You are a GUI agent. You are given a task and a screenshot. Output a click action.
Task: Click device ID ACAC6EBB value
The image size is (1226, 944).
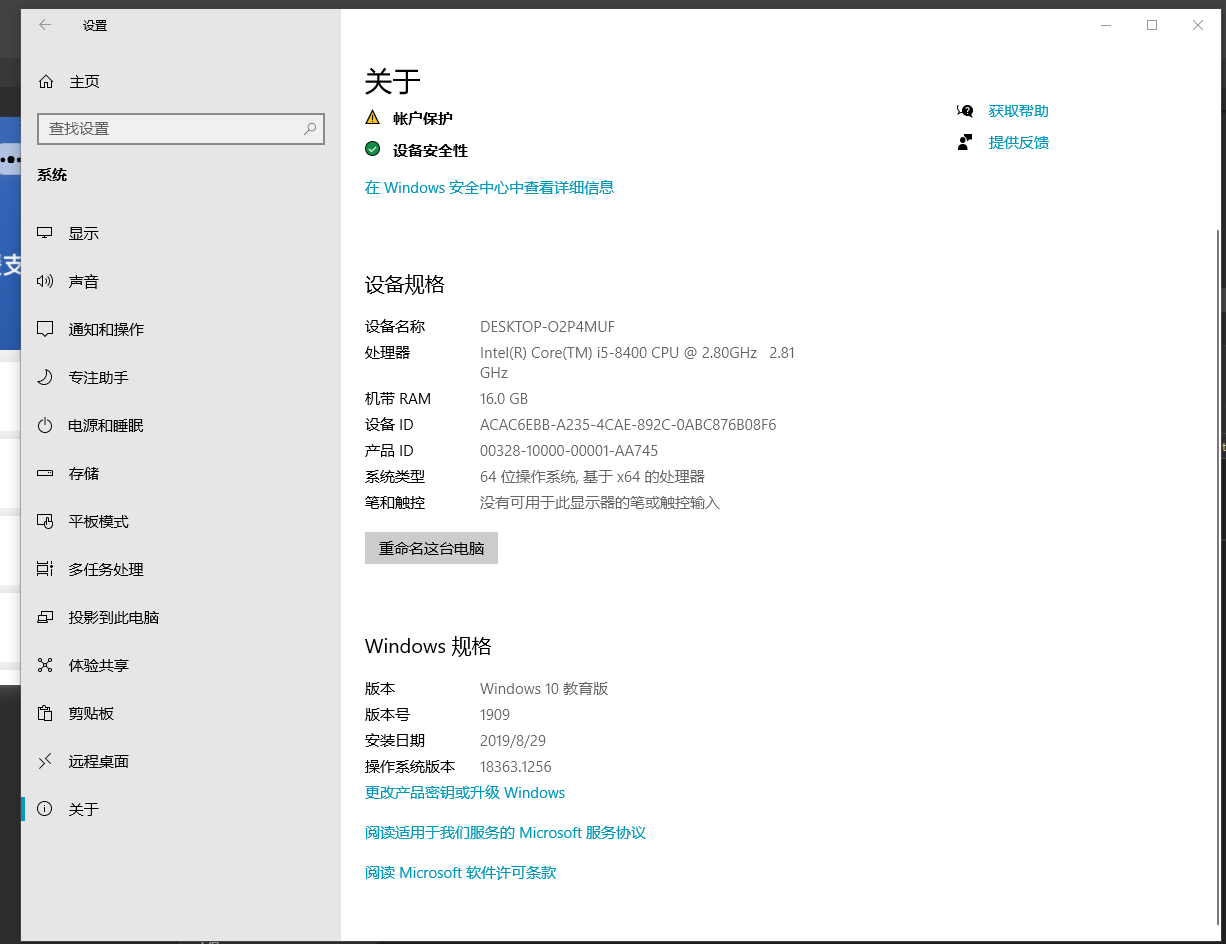(628, 425)
